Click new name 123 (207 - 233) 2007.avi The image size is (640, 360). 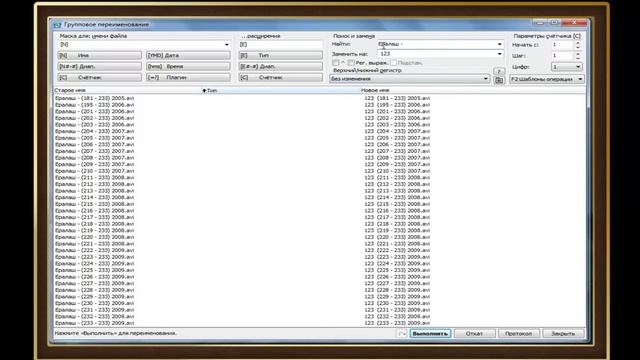pos(397,151)
